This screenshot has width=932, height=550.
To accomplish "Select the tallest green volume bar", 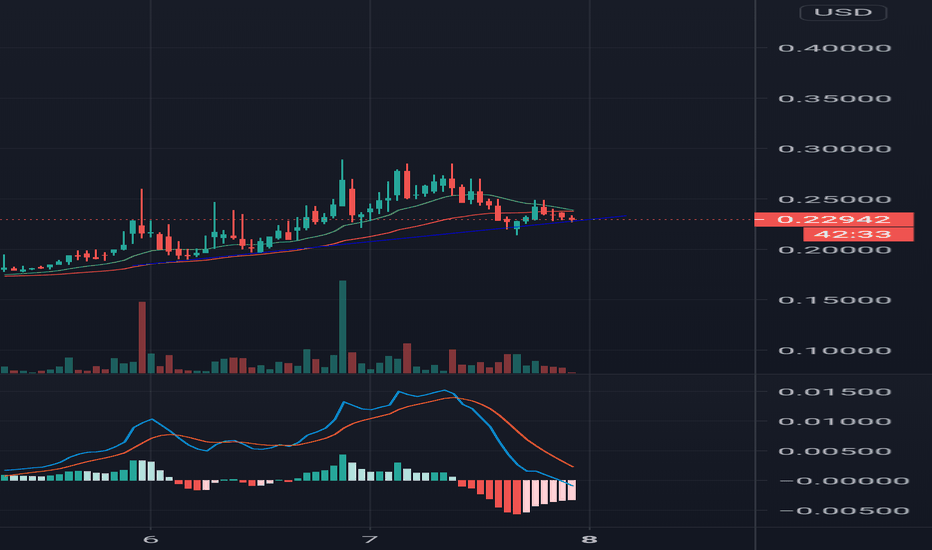I will tap(342, 327).
